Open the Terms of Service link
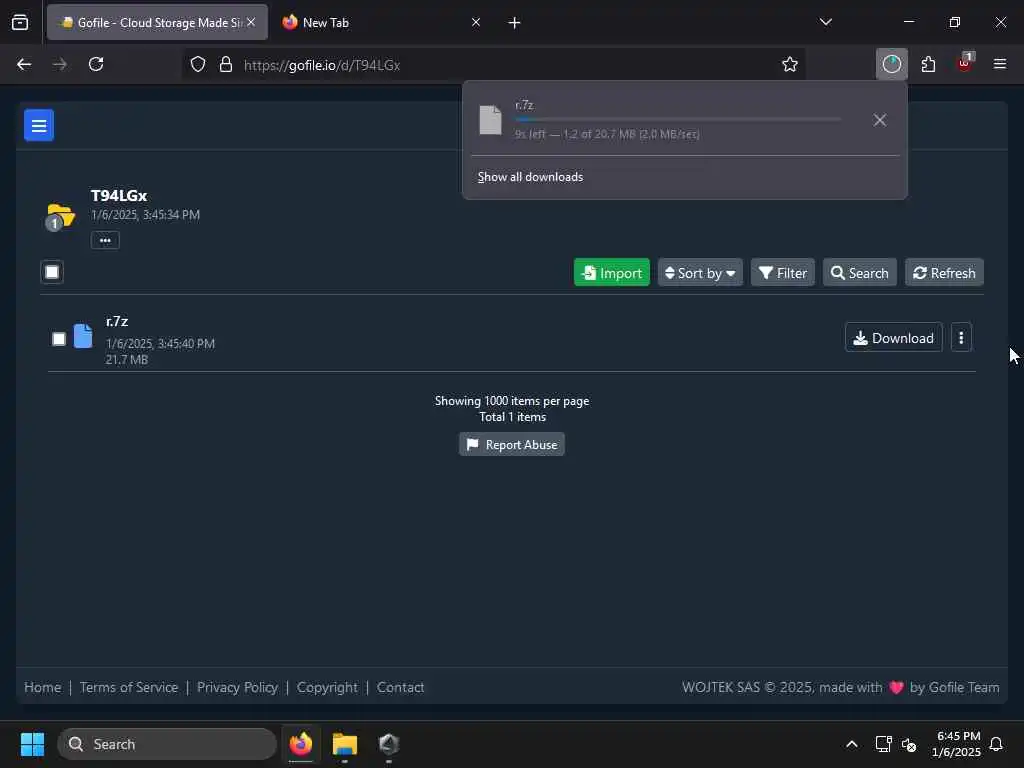This screenshot has height=768, width=1024. point(129,687)
